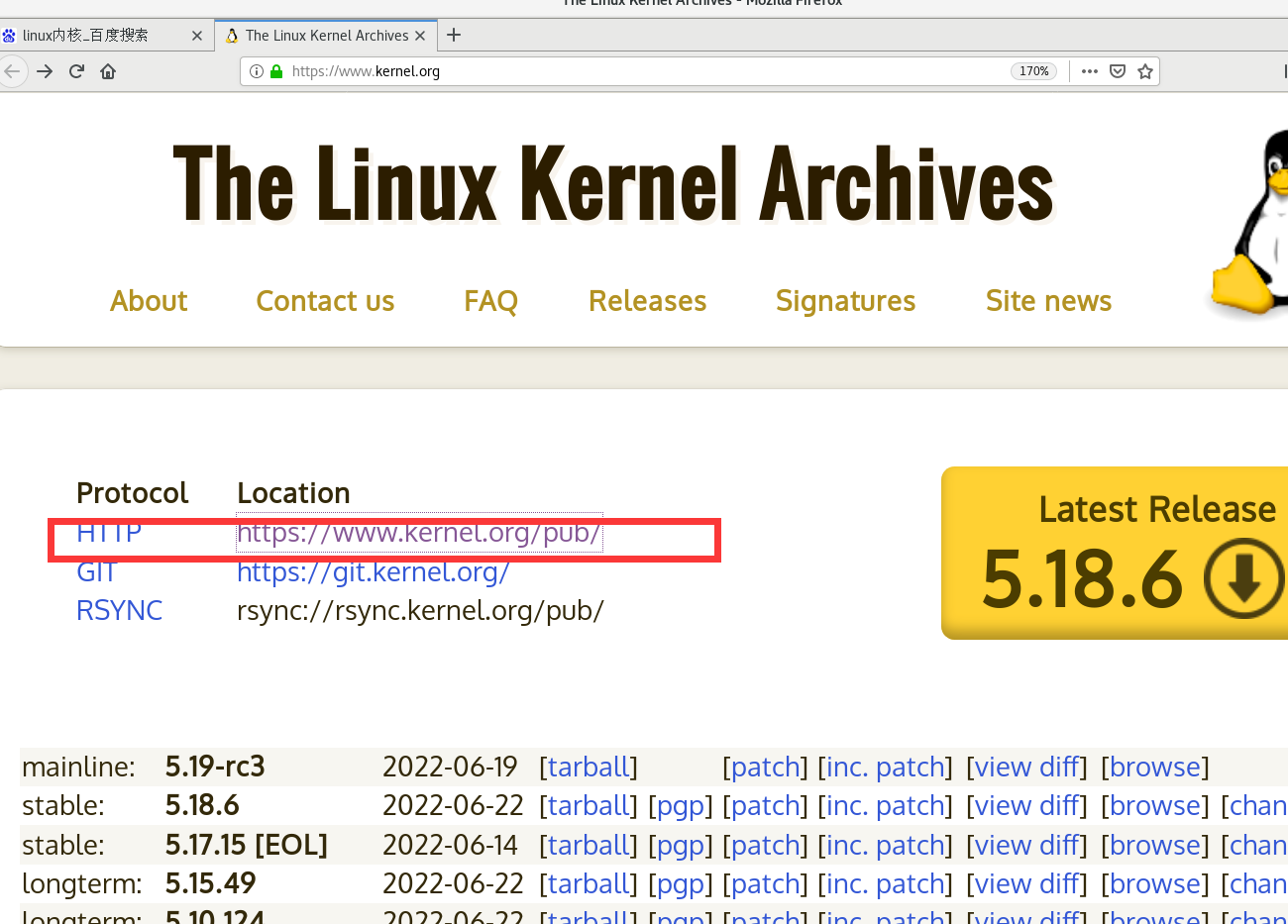This screenshot has width=1288, height=924.
Task: Open the Signatures page
Action: point(846,301)
